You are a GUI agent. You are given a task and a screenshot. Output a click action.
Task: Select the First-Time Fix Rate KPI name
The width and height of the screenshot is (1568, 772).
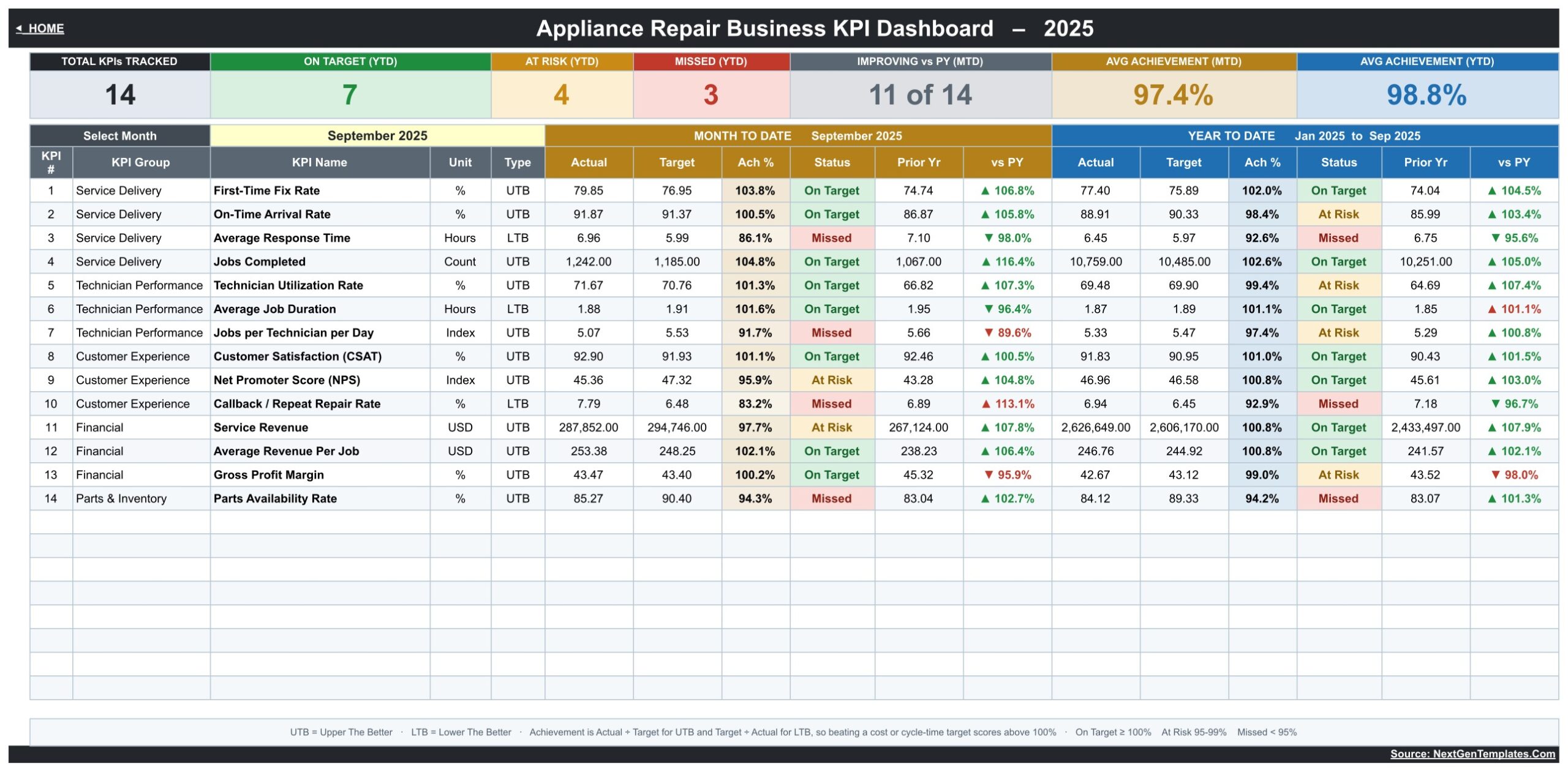[x=320, y=190]
